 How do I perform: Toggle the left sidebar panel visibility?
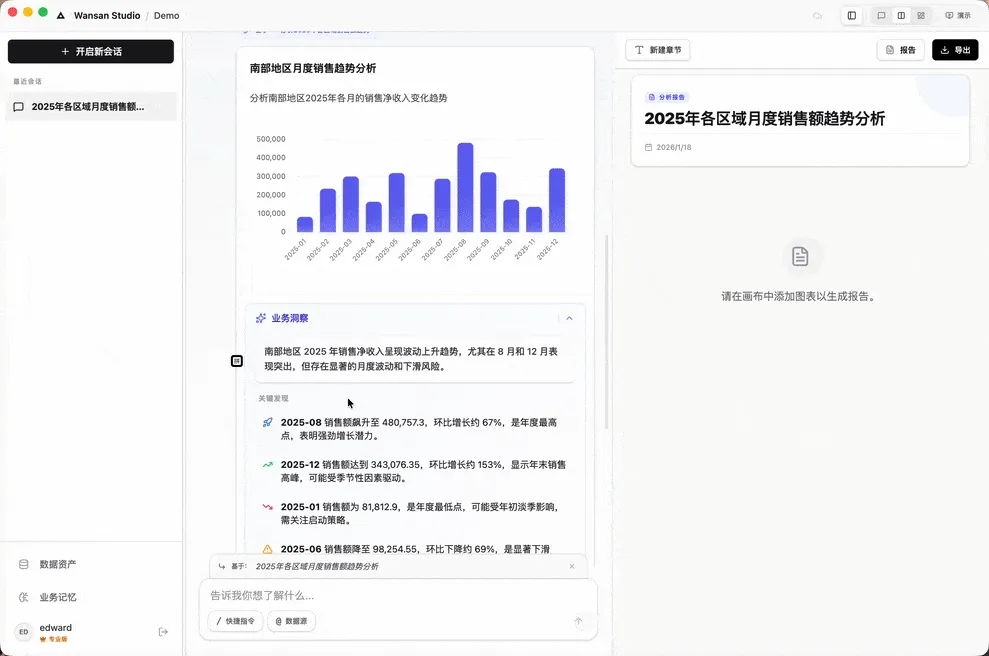pos(852,14)
